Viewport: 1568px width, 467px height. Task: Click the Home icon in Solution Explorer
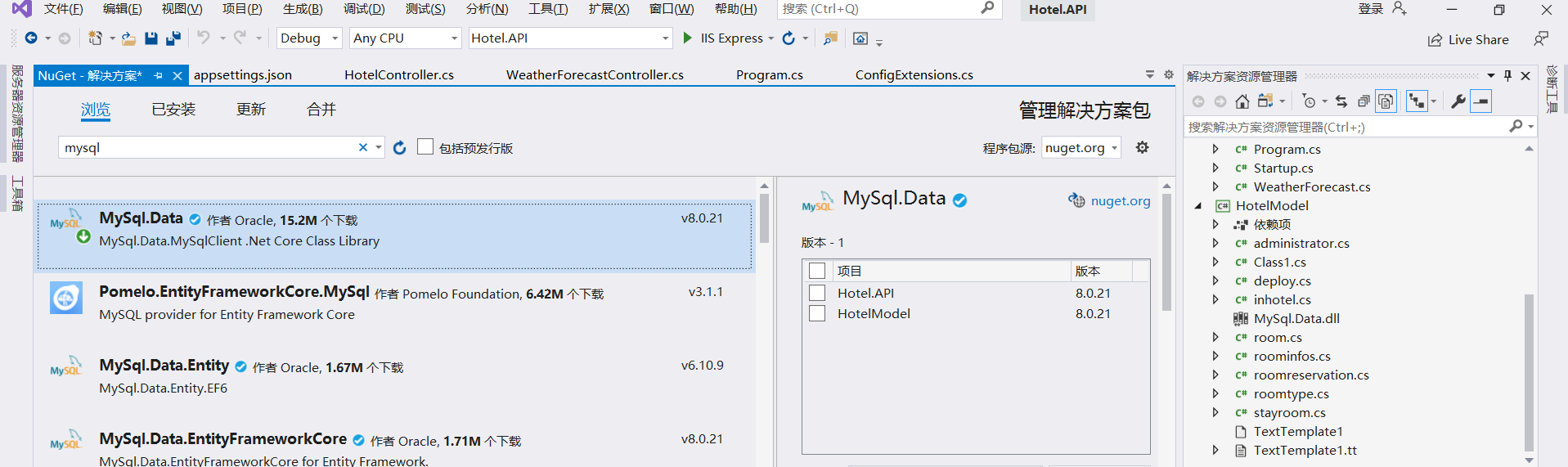1242,101
